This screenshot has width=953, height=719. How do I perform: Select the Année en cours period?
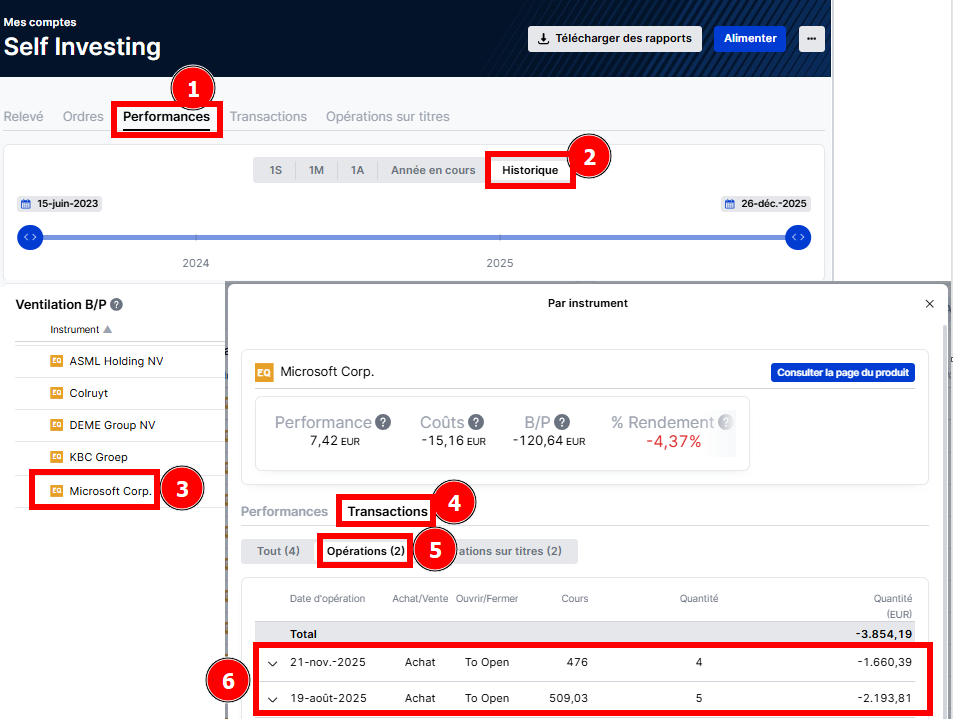433,170
